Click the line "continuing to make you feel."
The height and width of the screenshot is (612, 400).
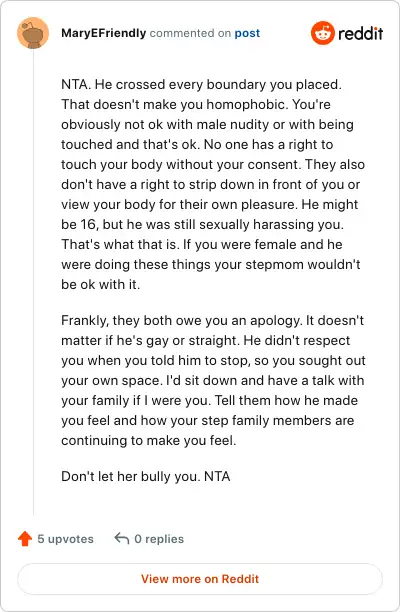(x=149, y=441)
